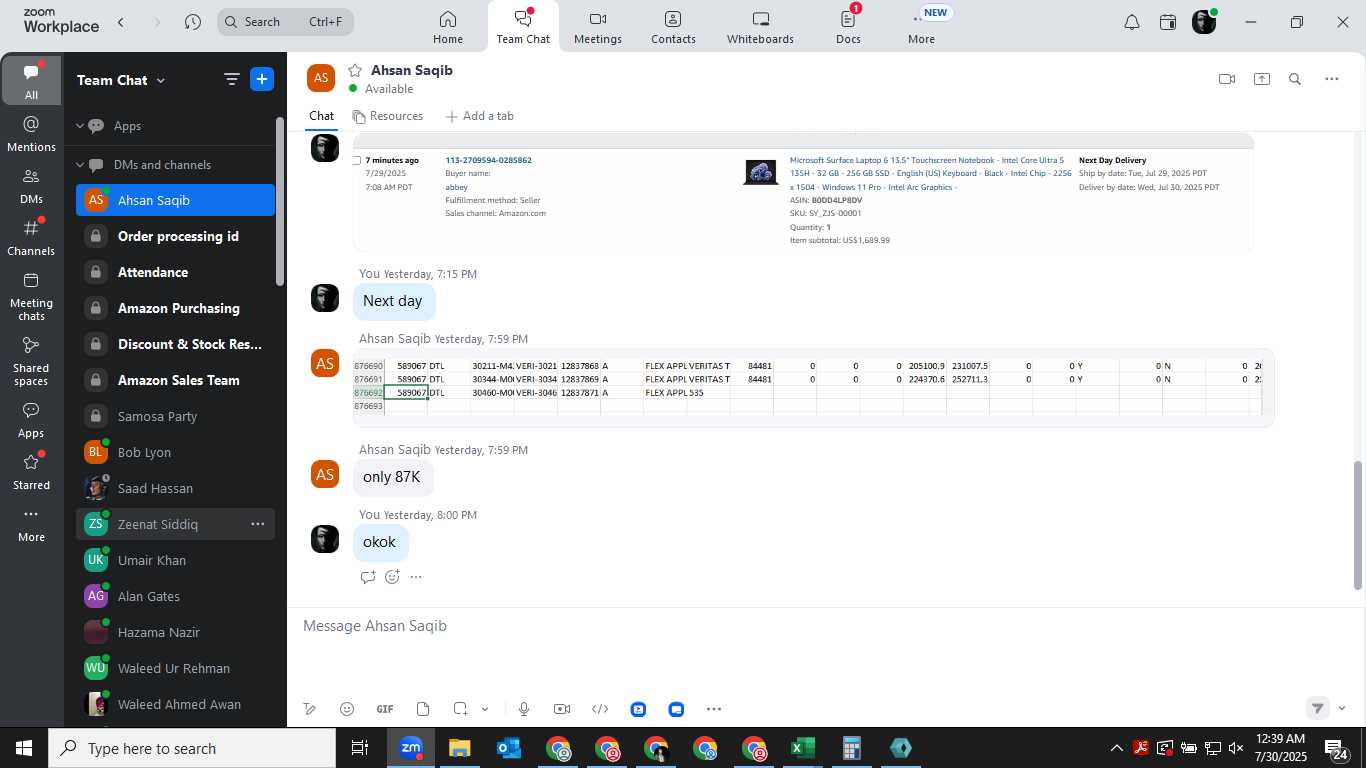Add a reaction to the okok message
The image size is (1366, 768).
[392, 577]
